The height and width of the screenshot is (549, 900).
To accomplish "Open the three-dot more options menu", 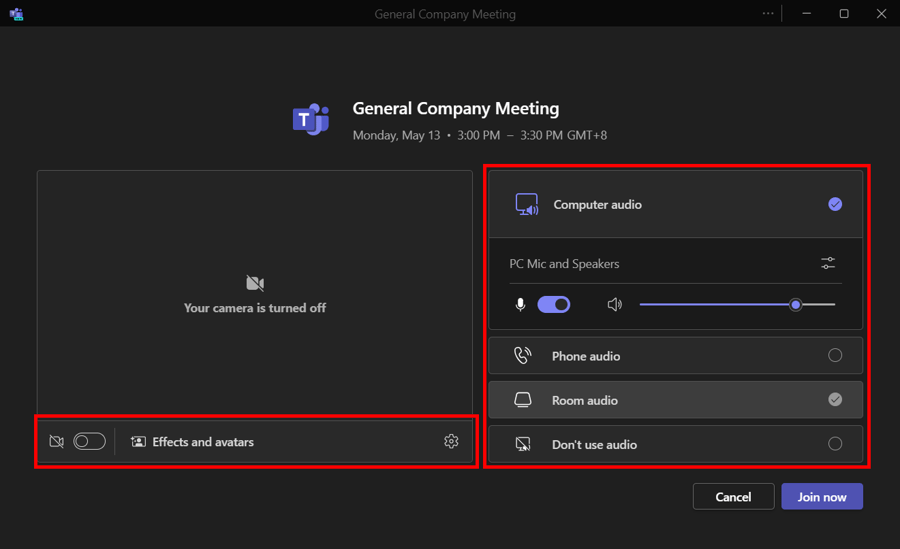I will 768,13.
